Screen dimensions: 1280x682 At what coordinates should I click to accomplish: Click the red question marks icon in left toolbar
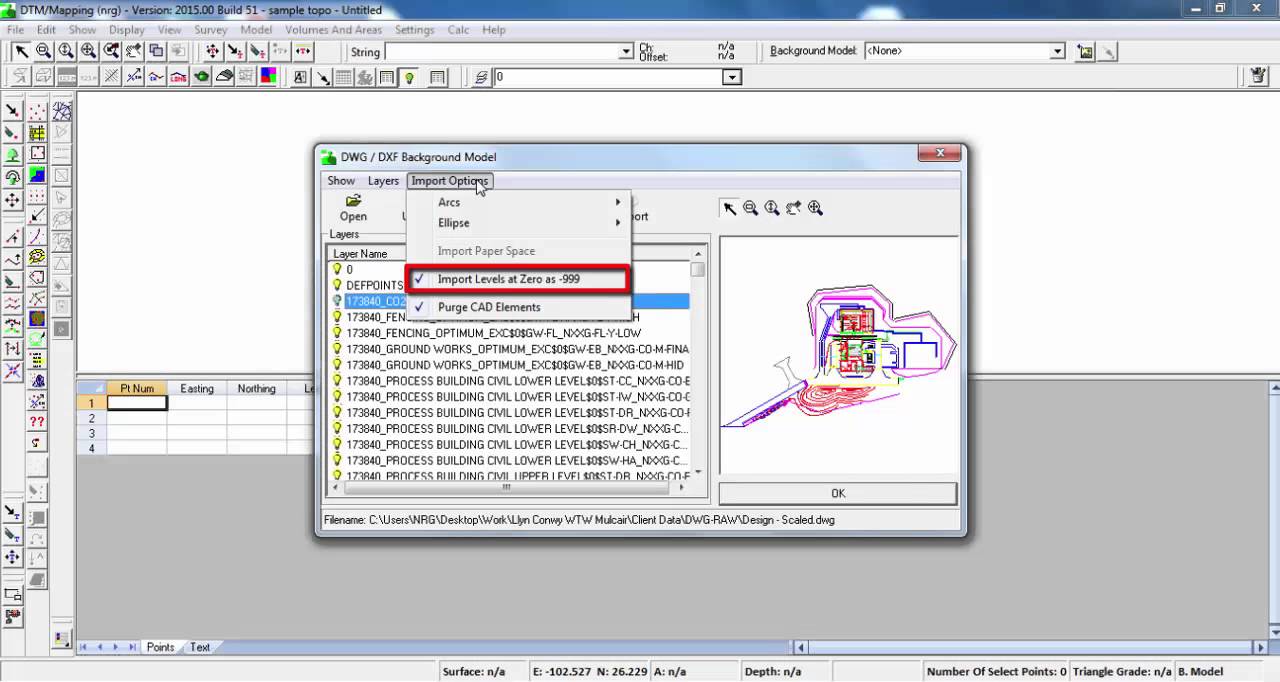pyautogui.click(x=37, y=423)
